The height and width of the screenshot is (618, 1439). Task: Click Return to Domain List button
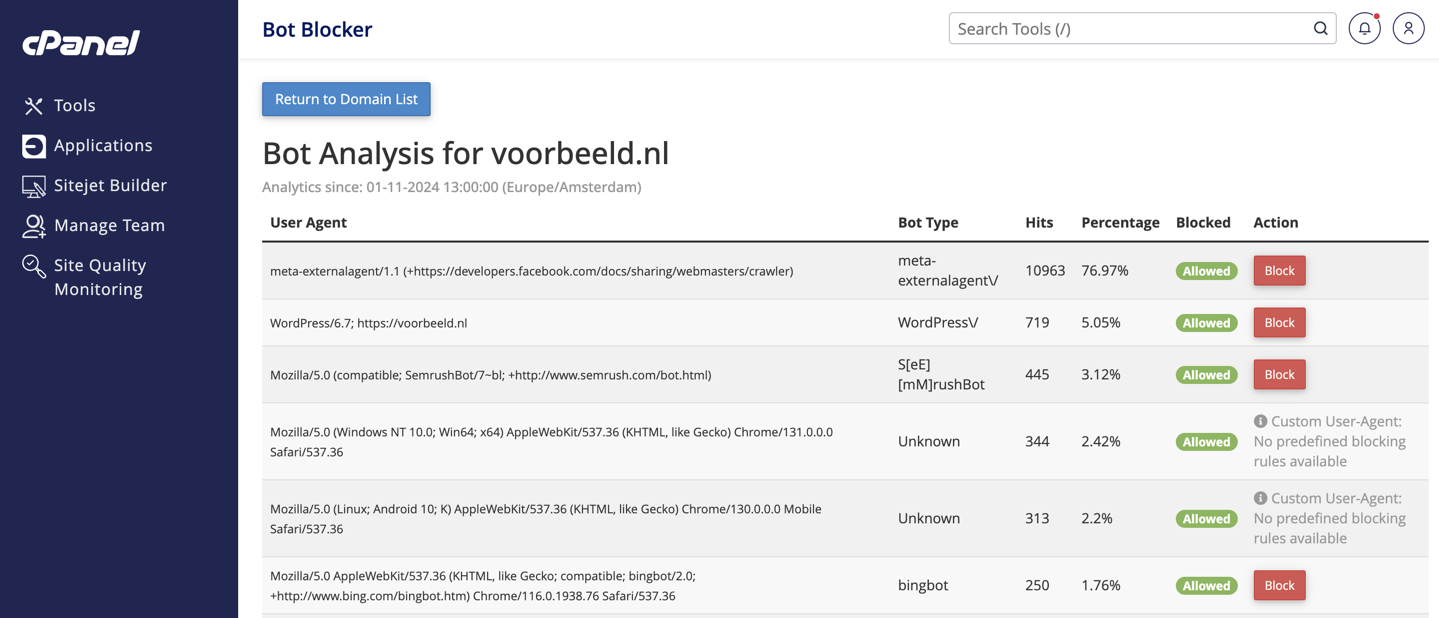(346, 99)
